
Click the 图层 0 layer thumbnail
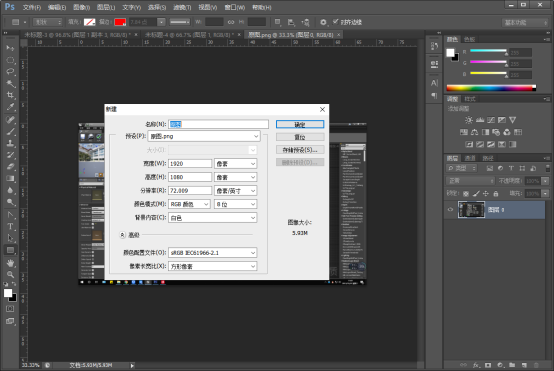pos(471,210)
